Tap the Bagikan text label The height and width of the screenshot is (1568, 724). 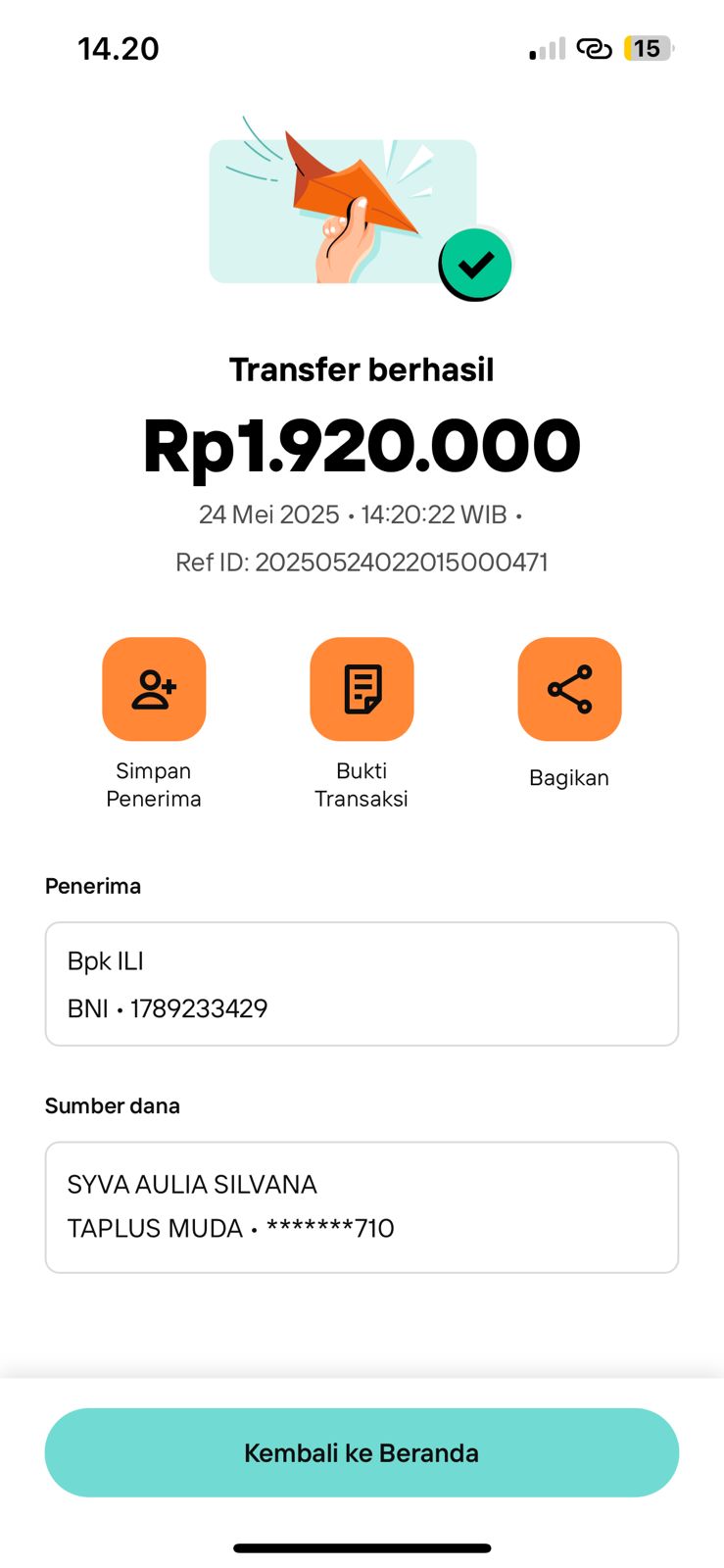[569, 778]
